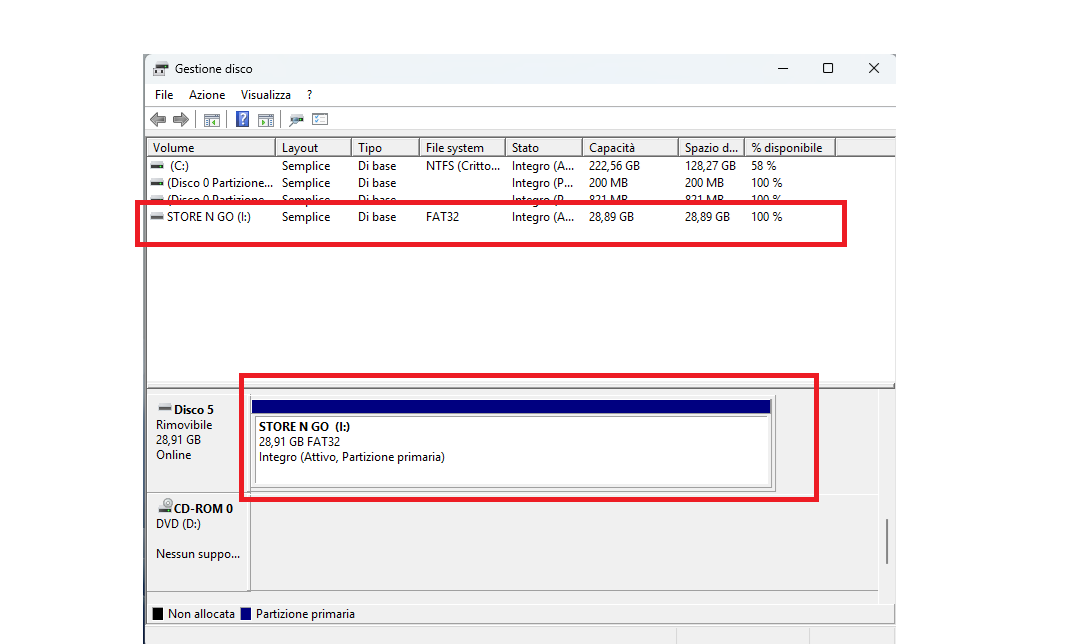Viewport: 1087px width, 644px height.
Task: Toggle the console tree pane icon
Action: (212, 120)
